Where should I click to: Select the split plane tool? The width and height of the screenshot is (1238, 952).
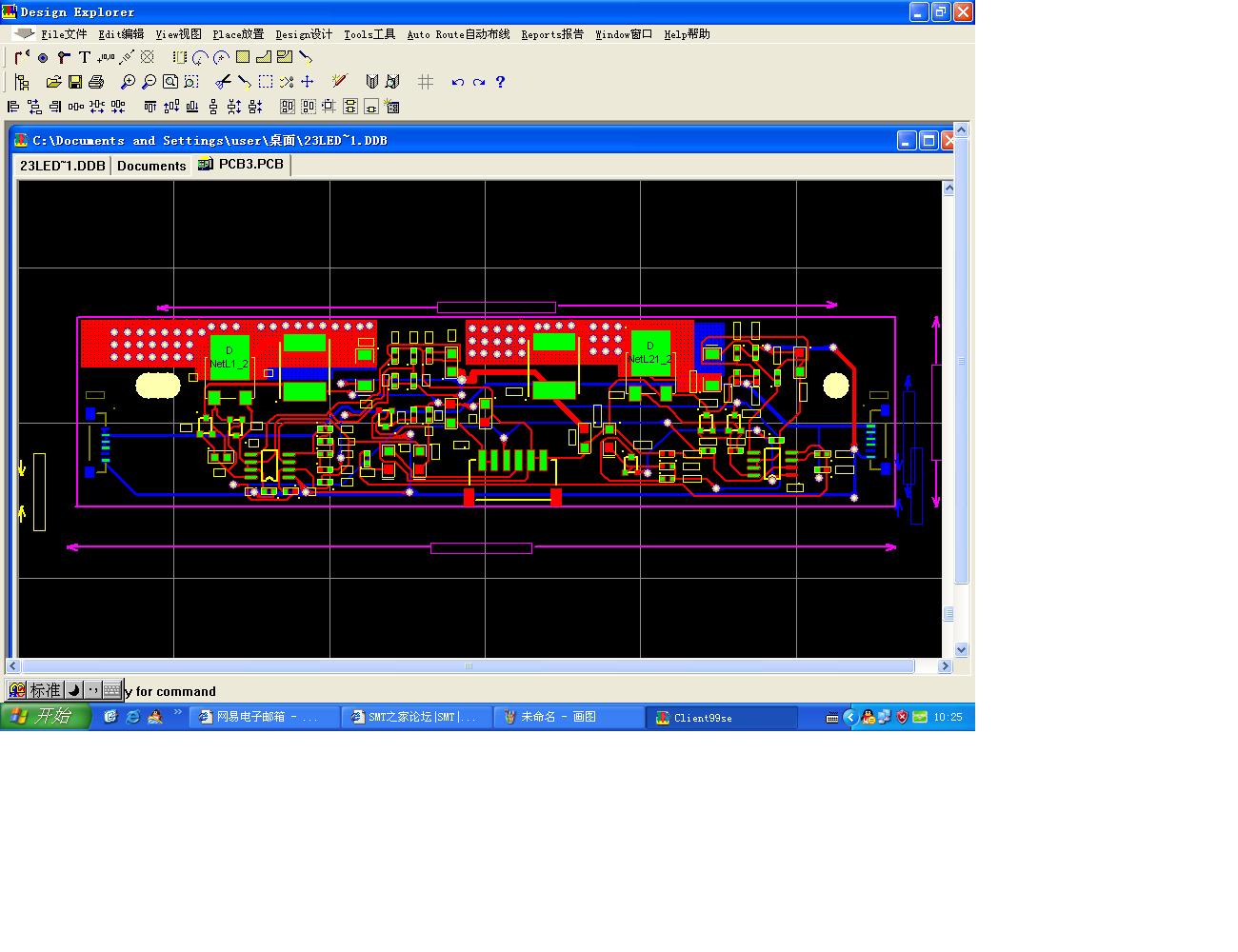pos(284,57)
